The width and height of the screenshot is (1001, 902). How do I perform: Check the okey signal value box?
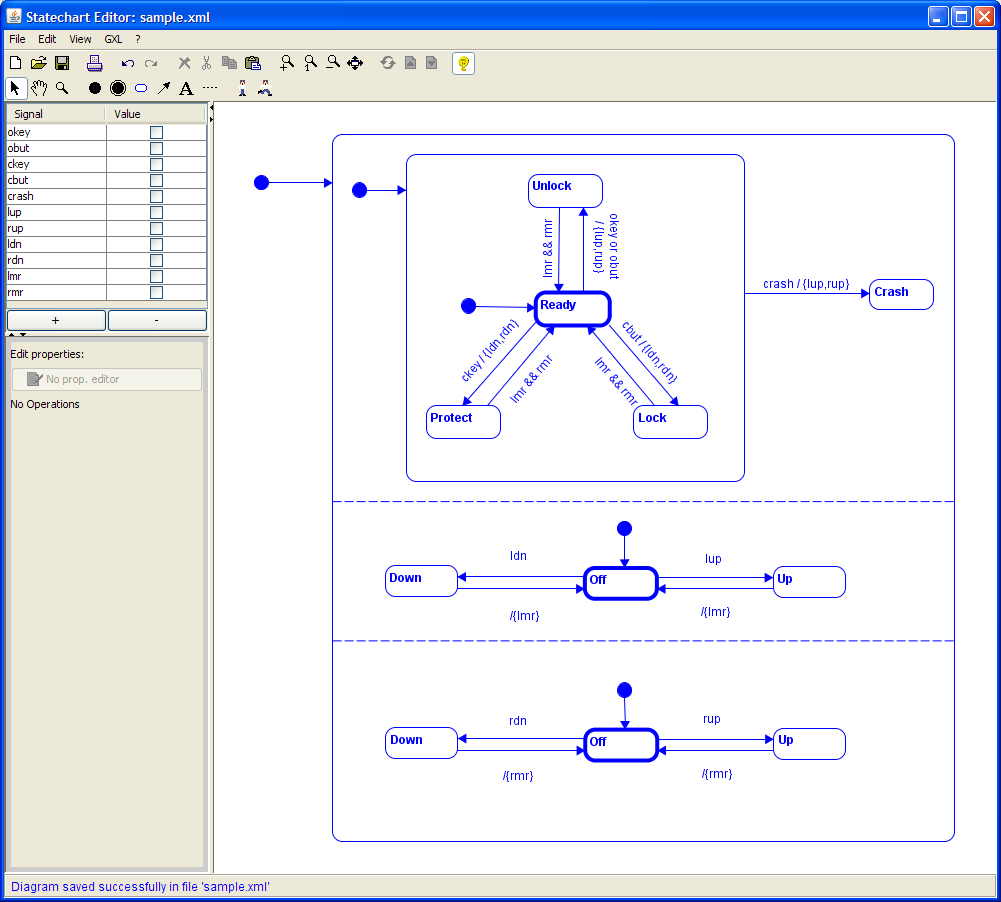pyautogui.click(x=156, y=132)
